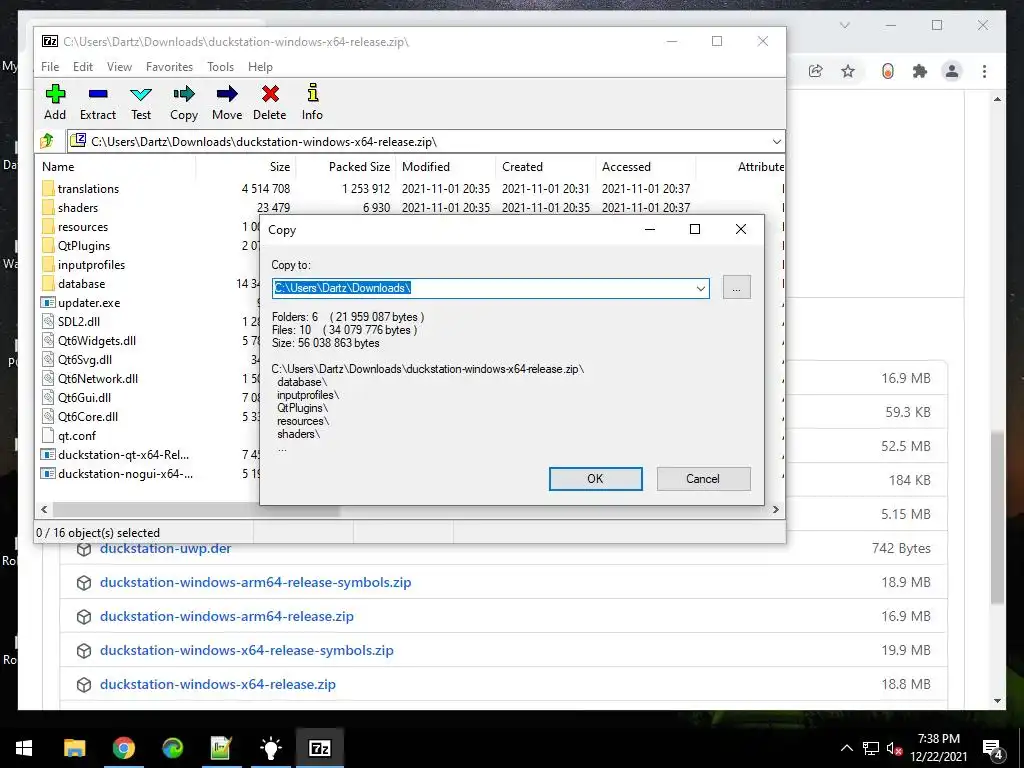The height and width of the screenshot is (768, 1024).
Task: Open the Help menu
Action: point(260,67)
